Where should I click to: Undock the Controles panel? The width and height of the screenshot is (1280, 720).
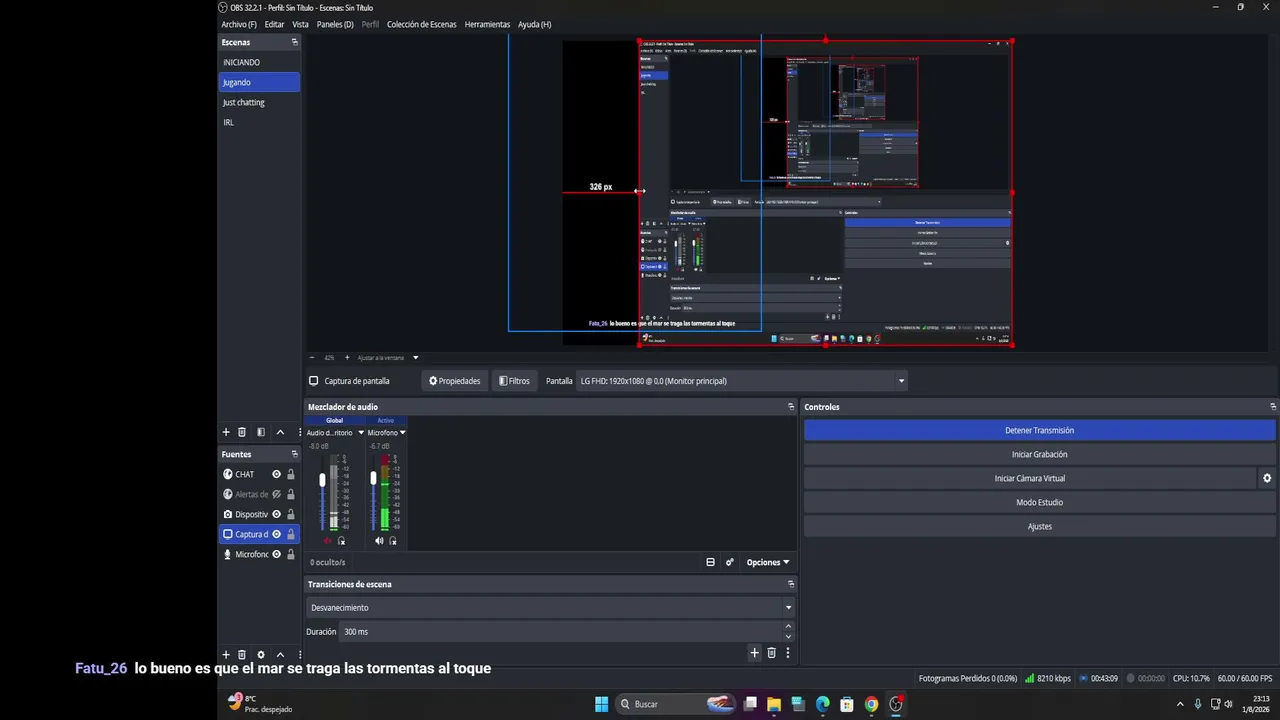pyautogui.click(x=1273, y=407)
